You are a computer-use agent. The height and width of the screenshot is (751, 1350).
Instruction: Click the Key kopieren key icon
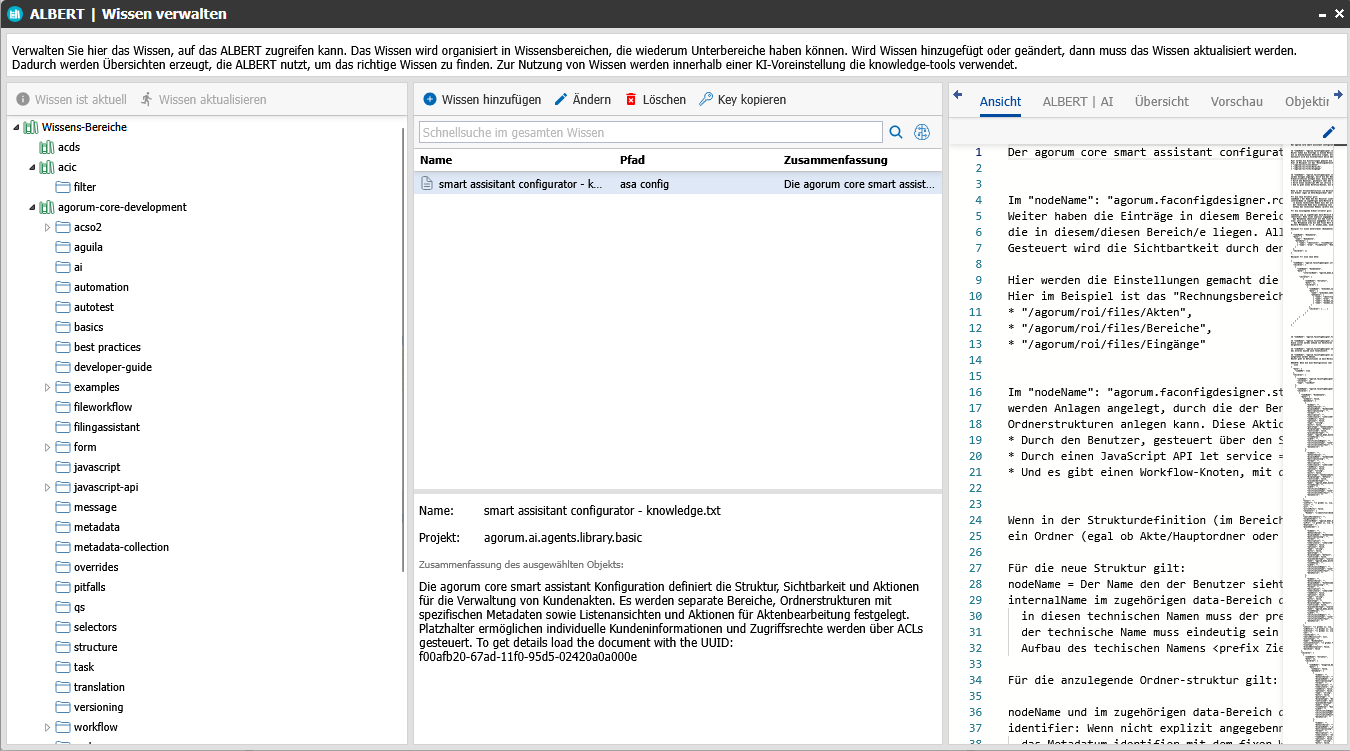pos(706,100)
